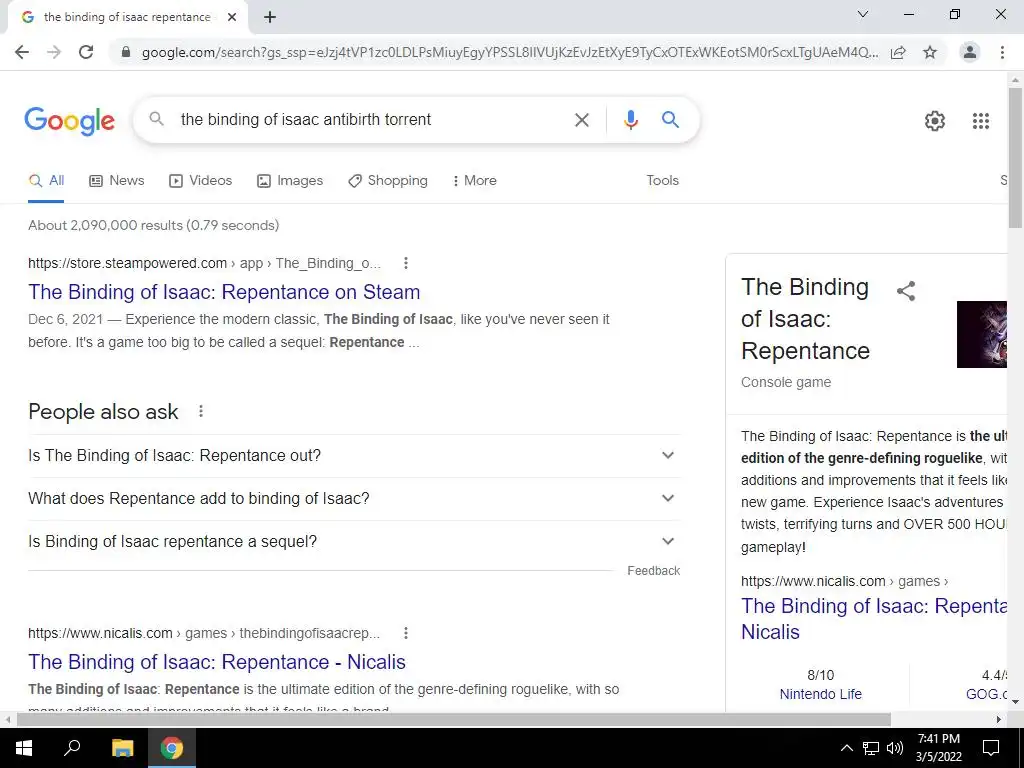Open The Binding of Isaac: Repentance - Nicalis

point(217,662)
